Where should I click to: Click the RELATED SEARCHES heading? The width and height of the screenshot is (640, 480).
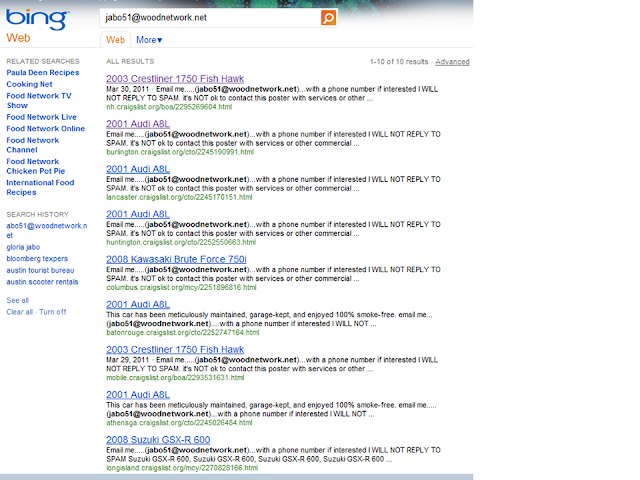[43, 61]
